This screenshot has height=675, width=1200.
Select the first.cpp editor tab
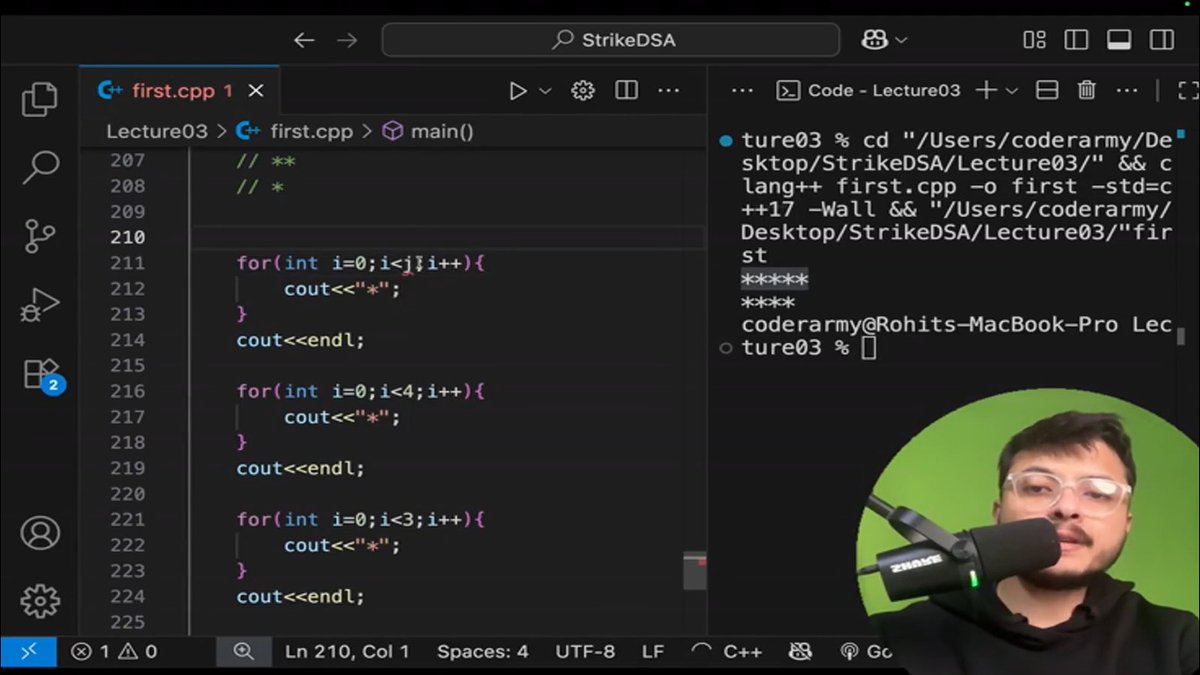(x=178, y=91)
